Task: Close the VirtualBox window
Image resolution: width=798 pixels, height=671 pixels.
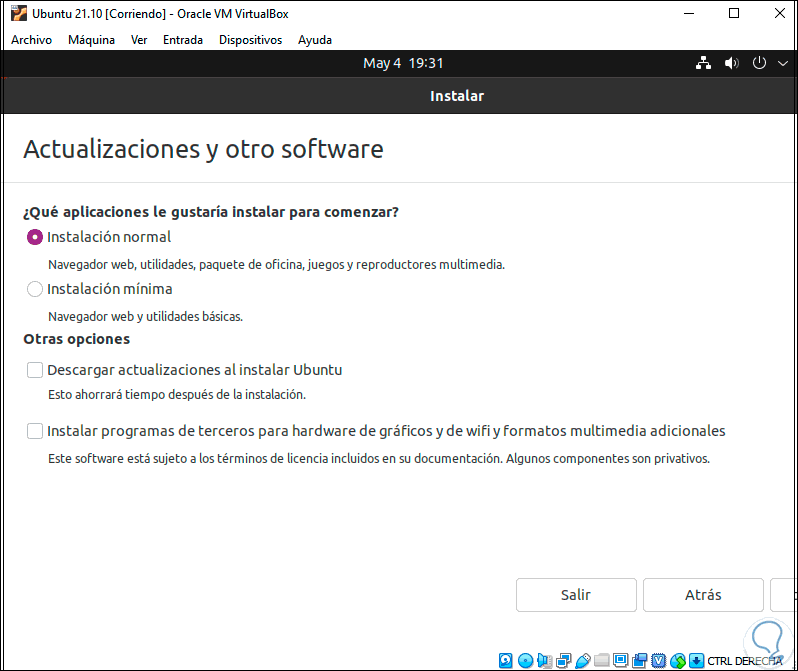Action: [x=780, y=13]
